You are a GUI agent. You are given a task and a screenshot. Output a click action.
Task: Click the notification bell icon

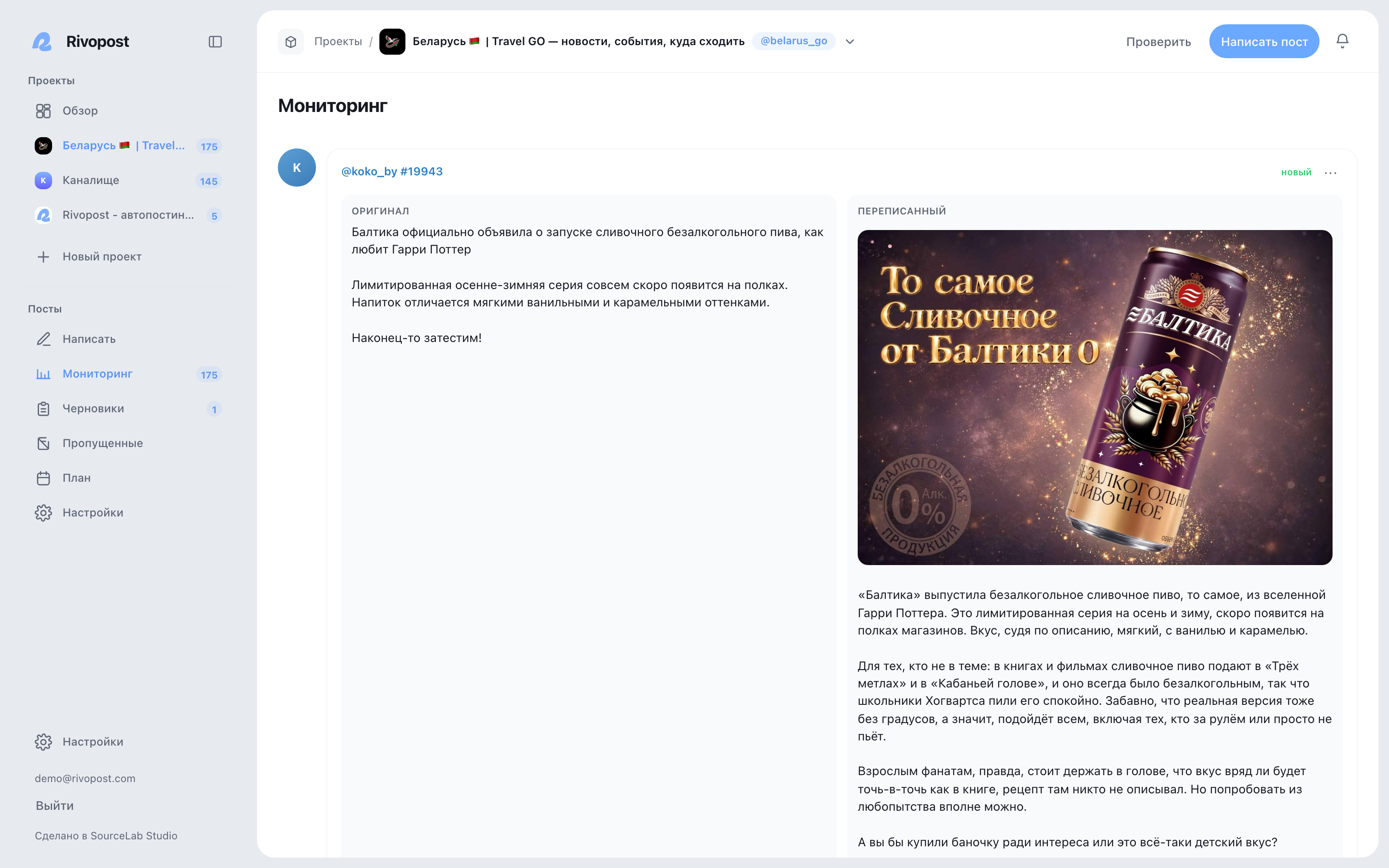point(1342,41)
